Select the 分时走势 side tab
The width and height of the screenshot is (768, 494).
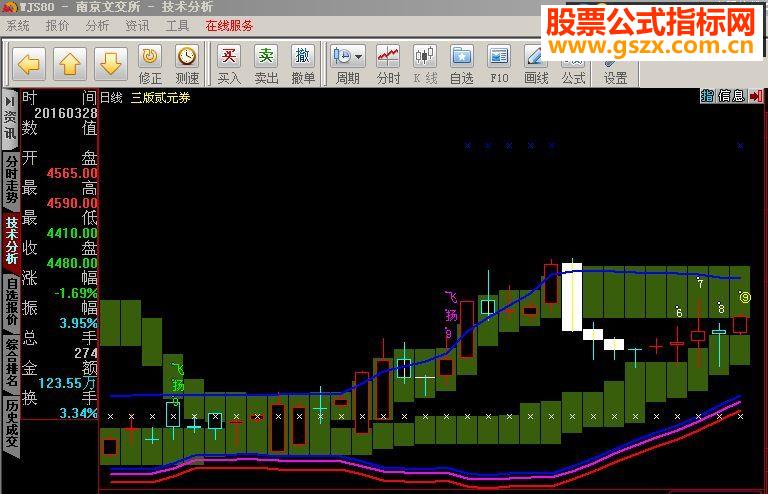point(11,179)
